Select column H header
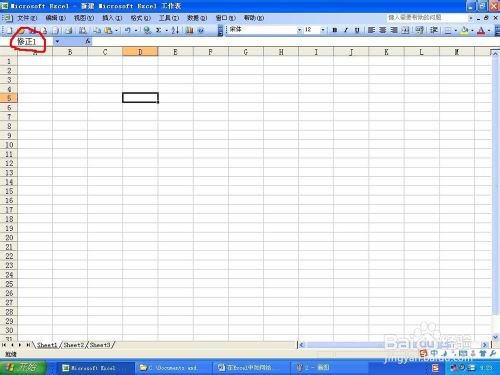The height and width of the screenshot is (375, 500). [x=281, y=52]
